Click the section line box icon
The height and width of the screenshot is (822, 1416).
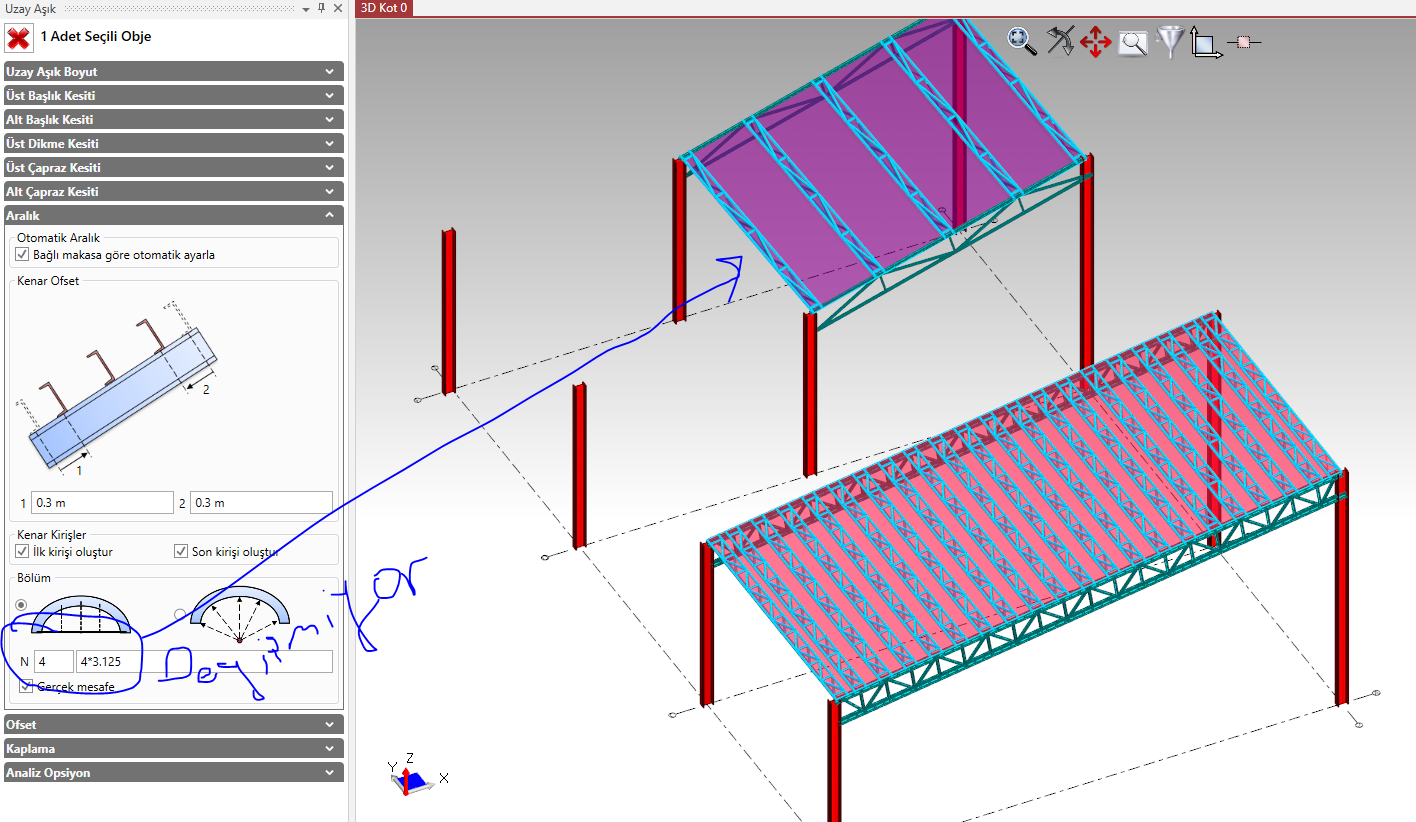(1244, 42)
